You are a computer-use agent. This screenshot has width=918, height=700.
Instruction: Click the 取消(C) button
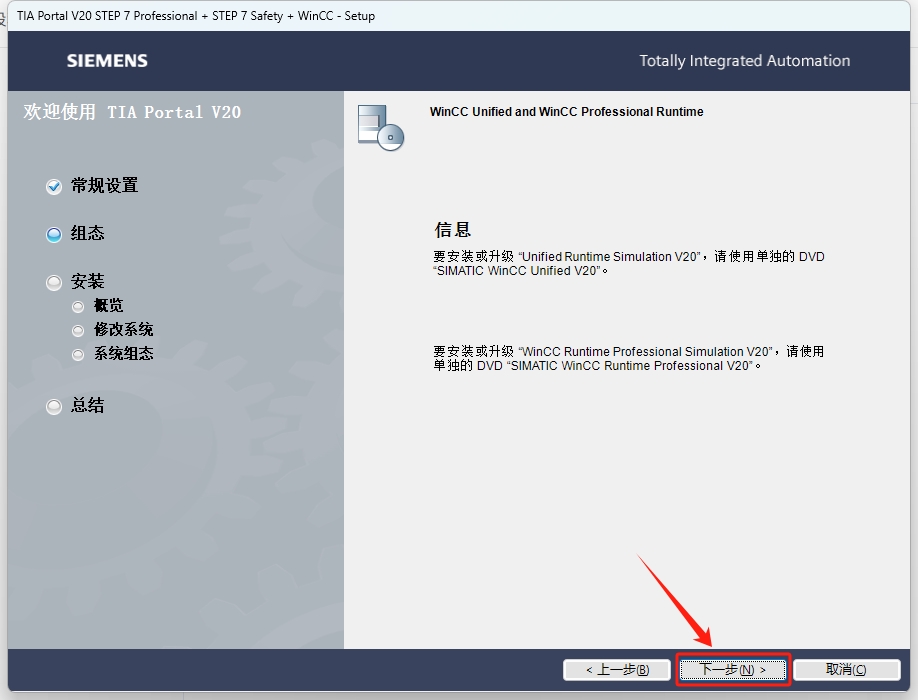pyautogui.click(x=846, y=669)
